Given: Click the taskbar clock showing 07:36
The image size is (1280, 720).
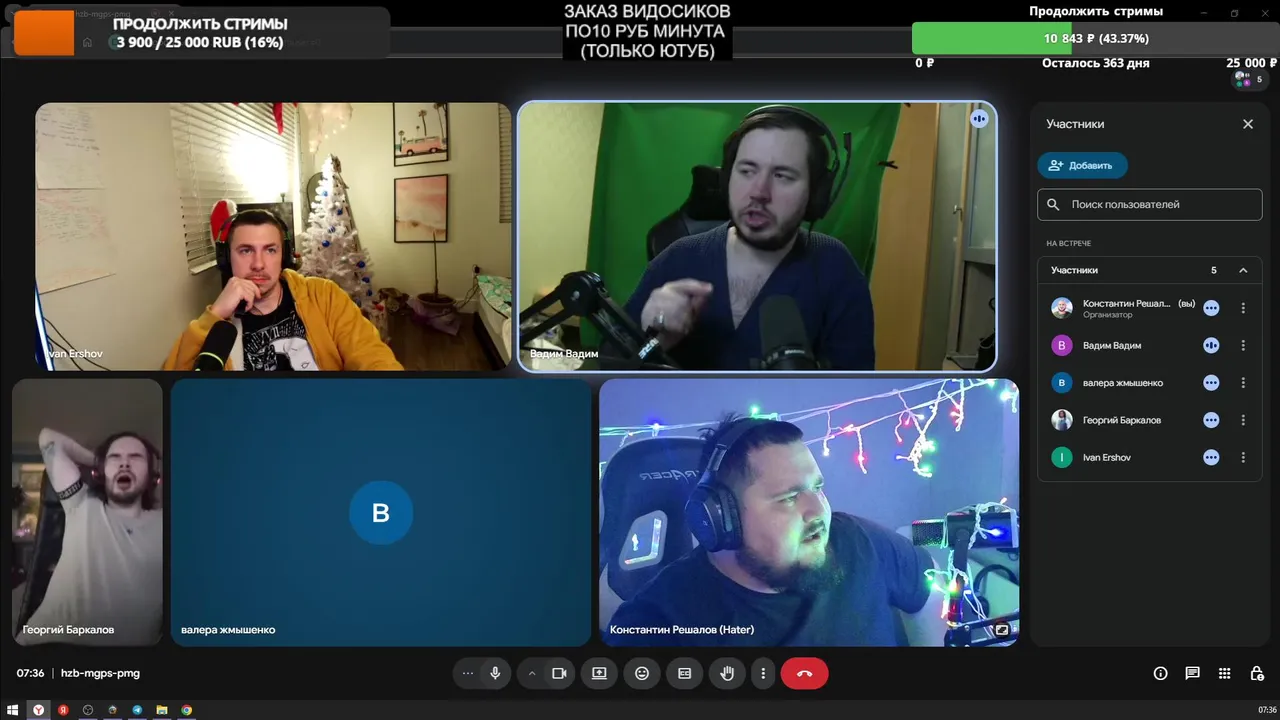Looking at the screenshot, I should pos(1267,710).
